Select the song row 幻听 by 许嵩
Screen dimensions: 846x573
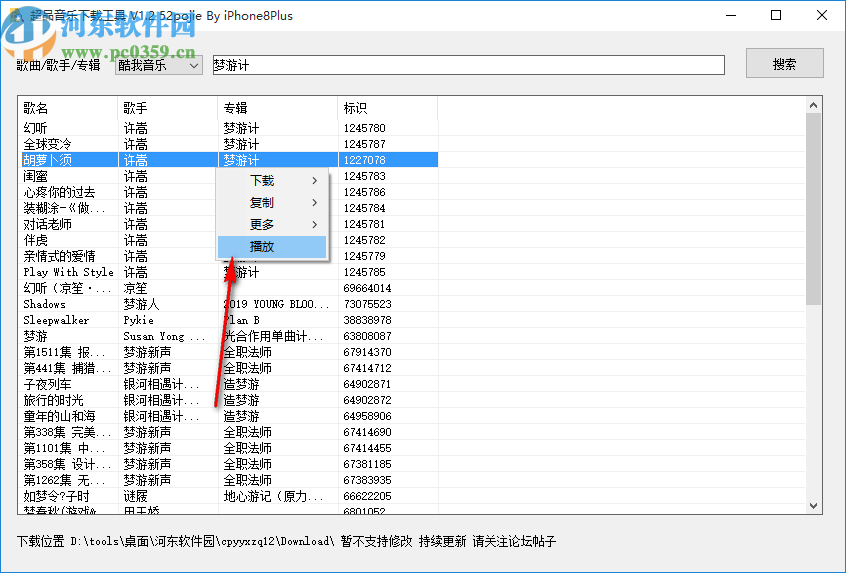pyautogui.click(x=229, y=128)
